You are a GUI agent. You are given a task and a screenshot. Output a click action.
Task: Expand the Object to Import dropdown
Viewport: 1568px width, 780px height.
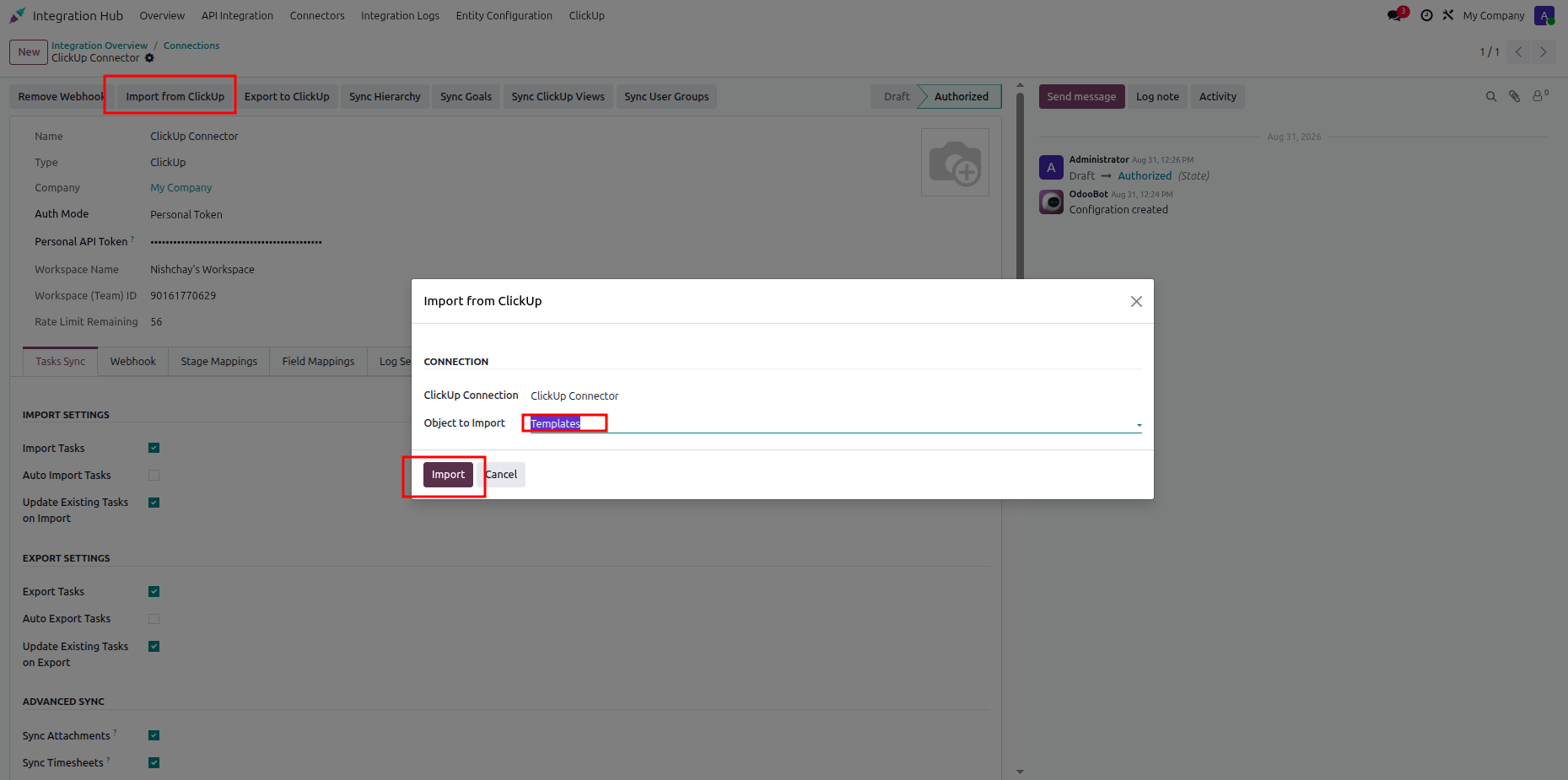coord(1139,425)
